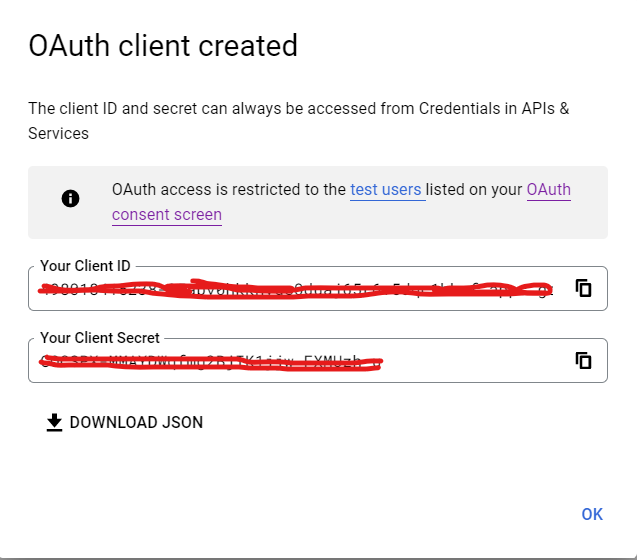
Task: Follow the OAuth consent screen link
Action: 548,190
